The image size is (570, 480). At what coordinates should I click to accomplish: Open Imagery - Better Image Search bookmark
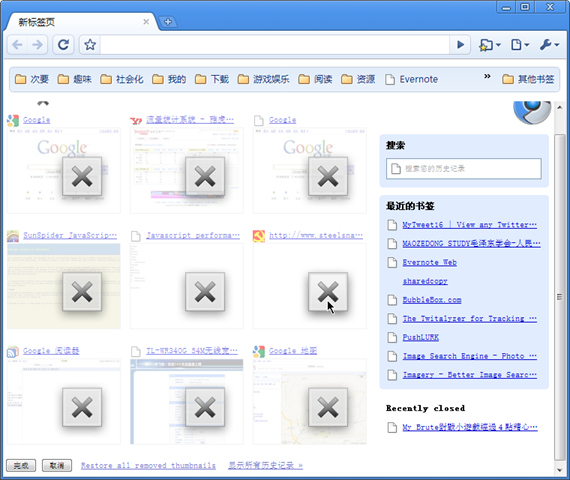pos(469,375)
